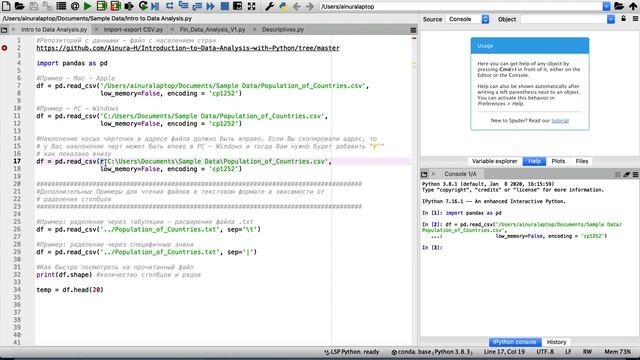Go back to previous cursor position
The width and height of the screenshot is (640, 360).
point(297,6)
